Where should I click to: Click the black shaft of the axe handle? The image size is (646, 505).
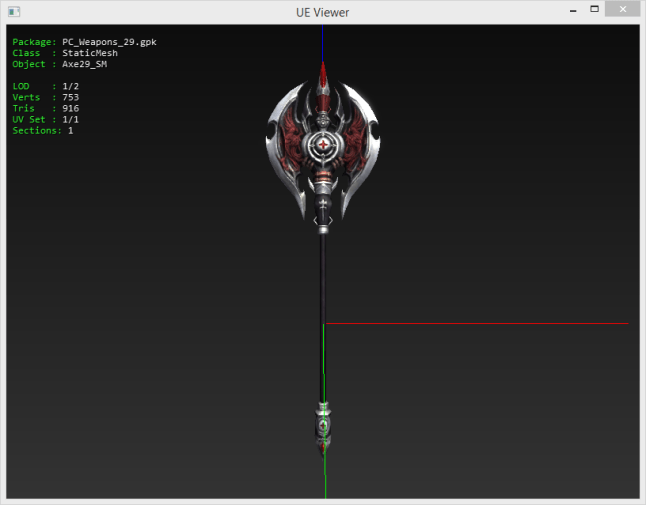pyautogui.click(x=323, y=300)
